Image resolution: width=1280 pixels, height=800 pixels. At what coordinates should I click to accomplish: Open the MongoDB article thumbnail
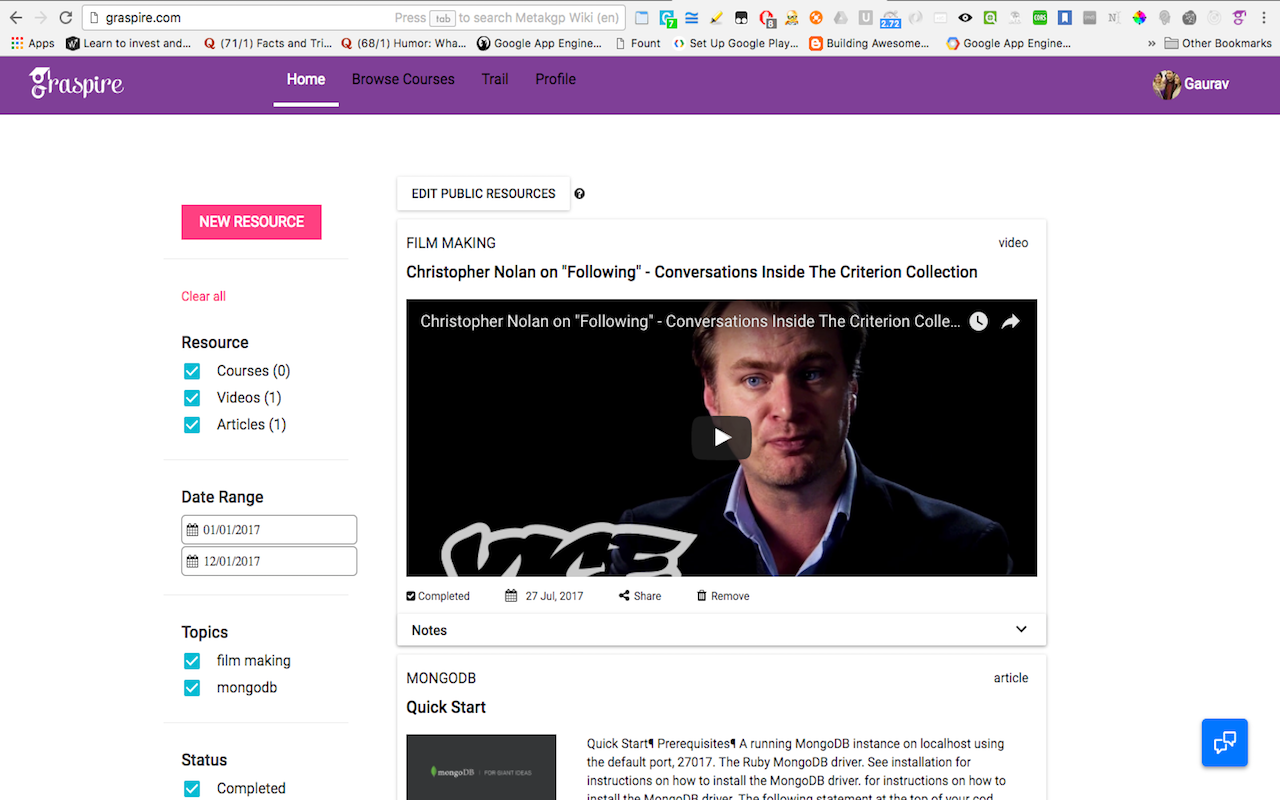[x=481, y=767]
